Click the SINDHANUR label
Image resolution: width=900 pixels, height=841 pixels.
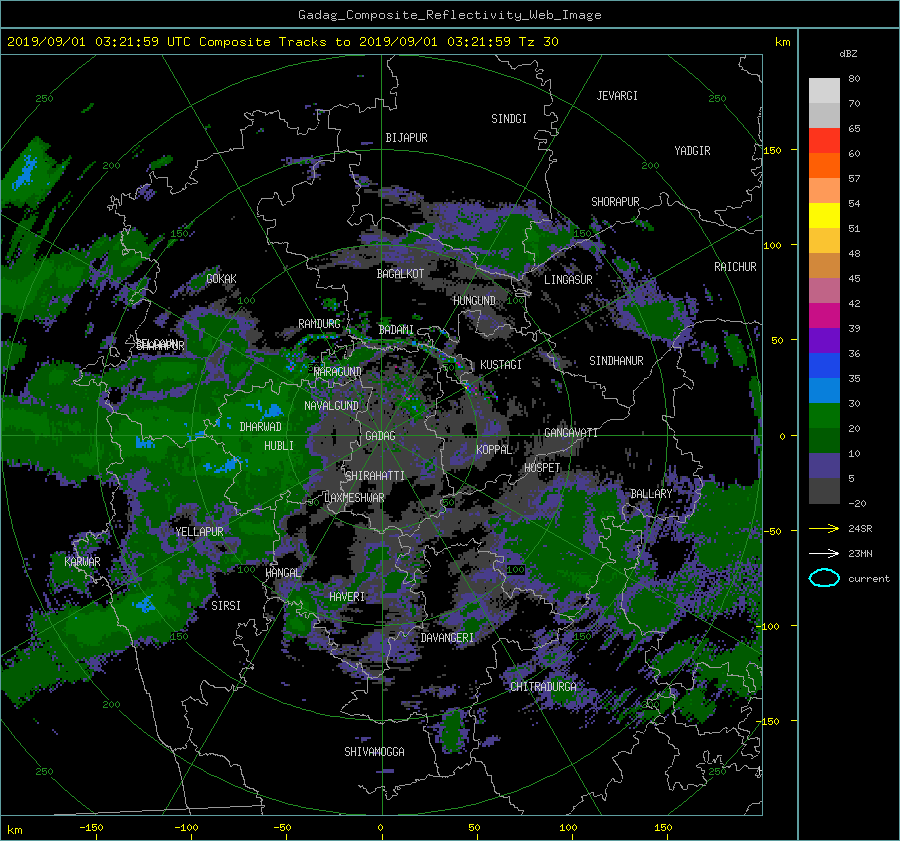coord(616,361)
